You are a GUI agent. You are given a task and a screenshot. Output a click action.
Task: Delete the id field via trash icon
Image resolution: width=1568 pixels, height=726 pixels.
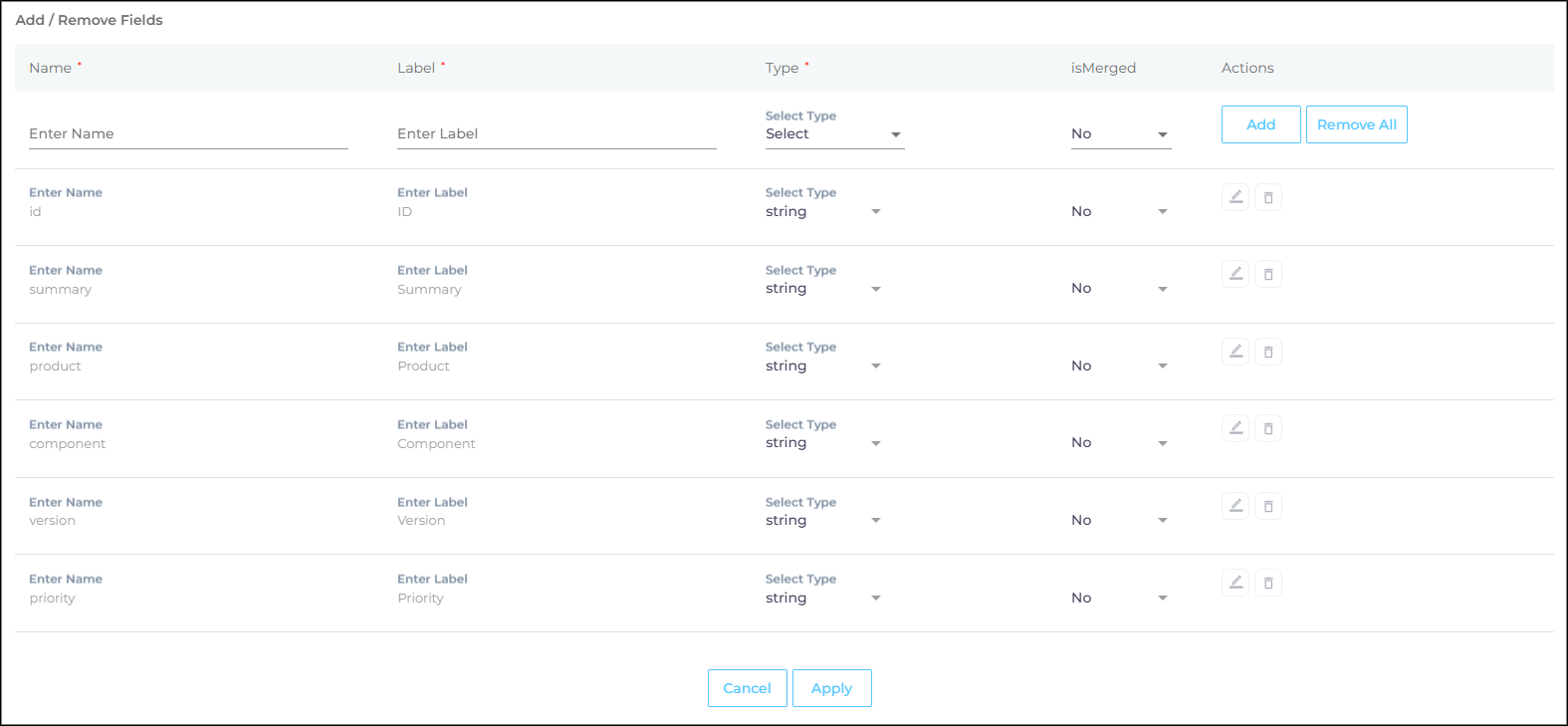pyautogui.click(x=1268, y=197)
